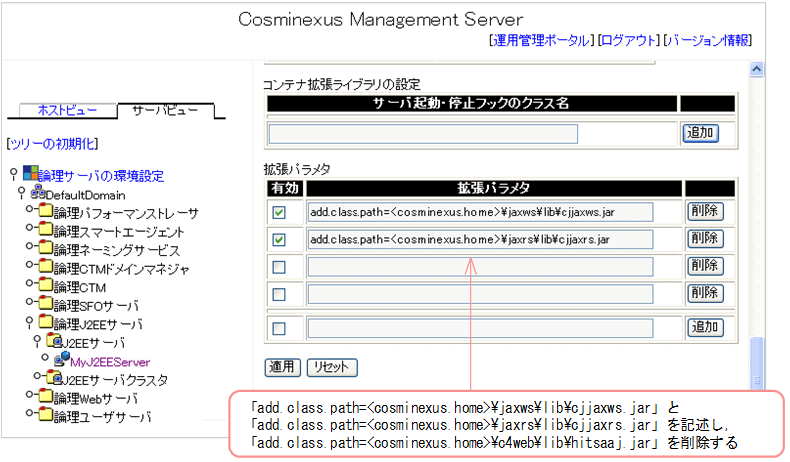This screenshot has height=462, width=790.
Task: Expand the J2EEサーバクラスタ node
Action: pos(38,376)
